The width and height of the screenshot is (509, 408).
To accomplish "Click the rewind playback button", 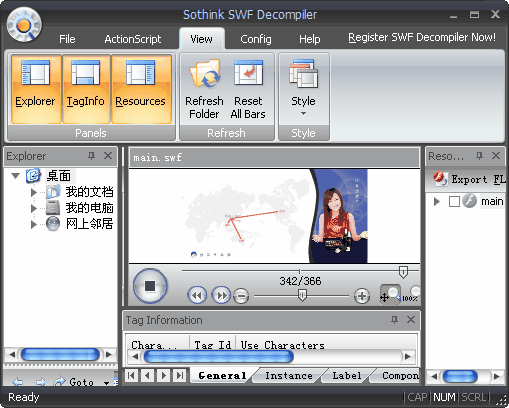I will (x=197, y=295).
